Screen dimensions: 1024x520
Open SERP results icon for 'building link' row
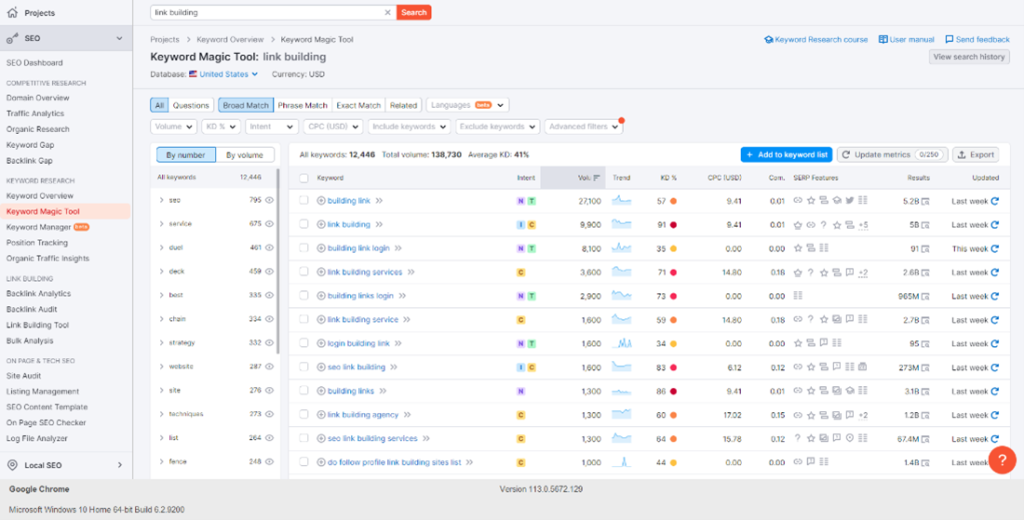[925, 201]
